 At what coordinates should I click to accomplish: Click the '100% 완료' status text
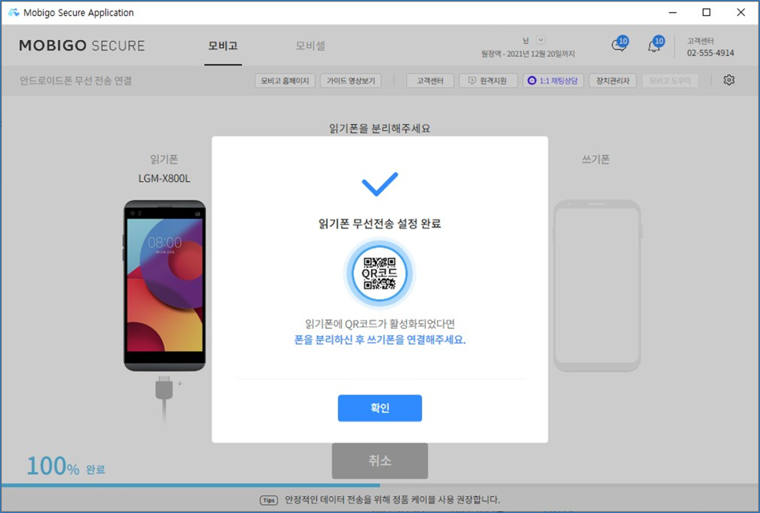[65, 465]
